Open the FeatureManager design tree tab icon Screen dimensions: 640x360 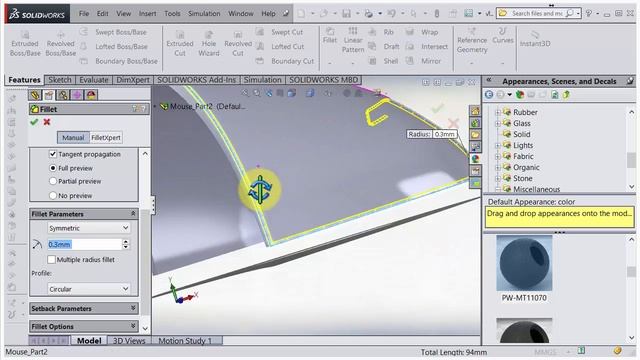[35, 95]
